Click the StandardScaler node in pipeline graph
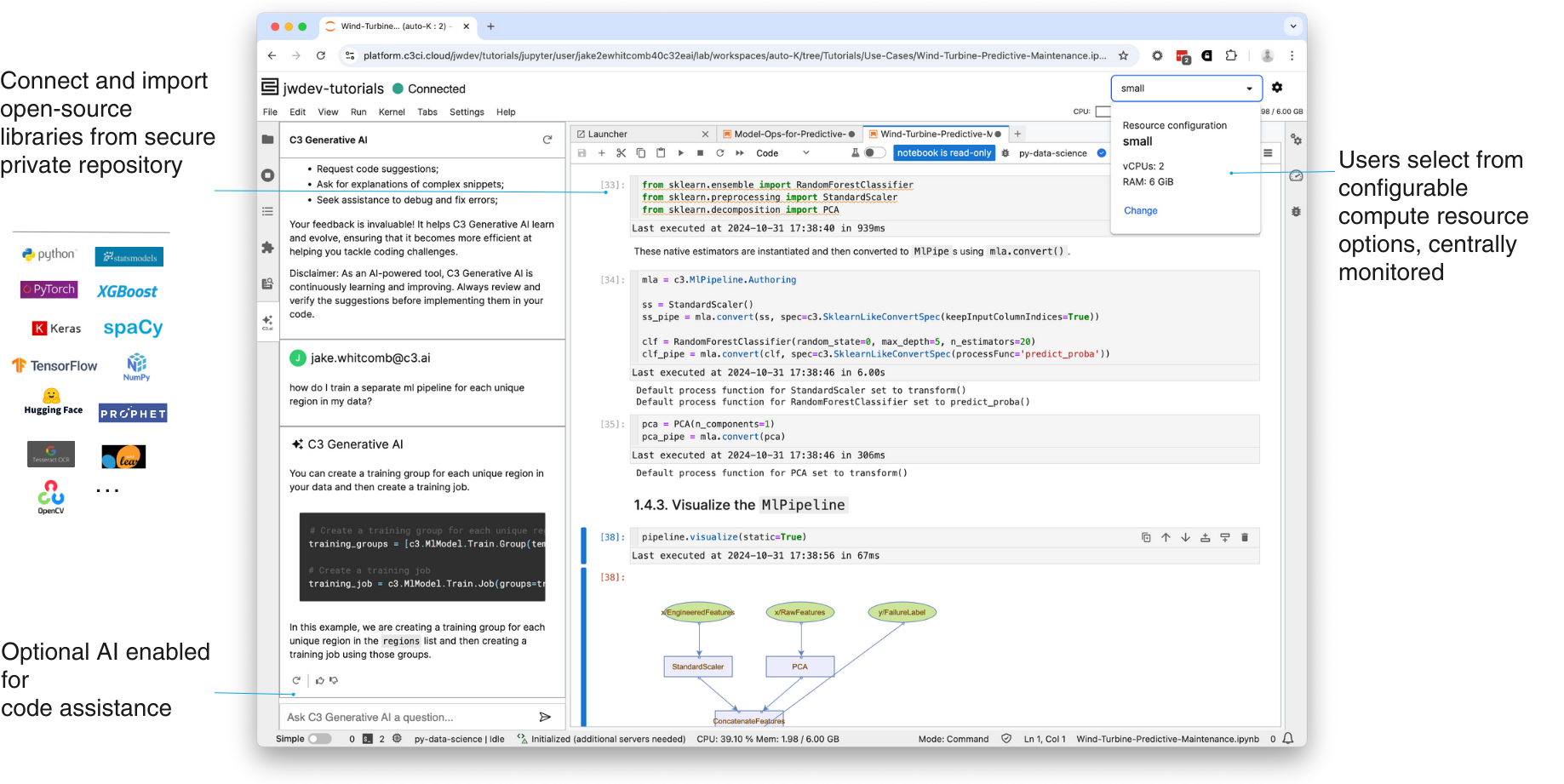 698,667
